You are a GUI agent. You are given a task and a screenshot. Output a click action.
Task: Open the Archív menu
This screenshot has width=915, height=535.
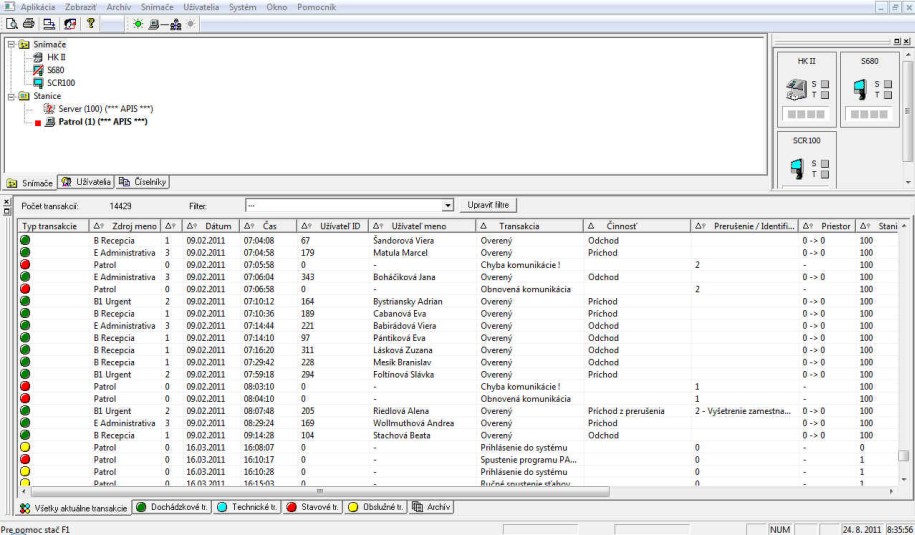click(x=118, y=7)
